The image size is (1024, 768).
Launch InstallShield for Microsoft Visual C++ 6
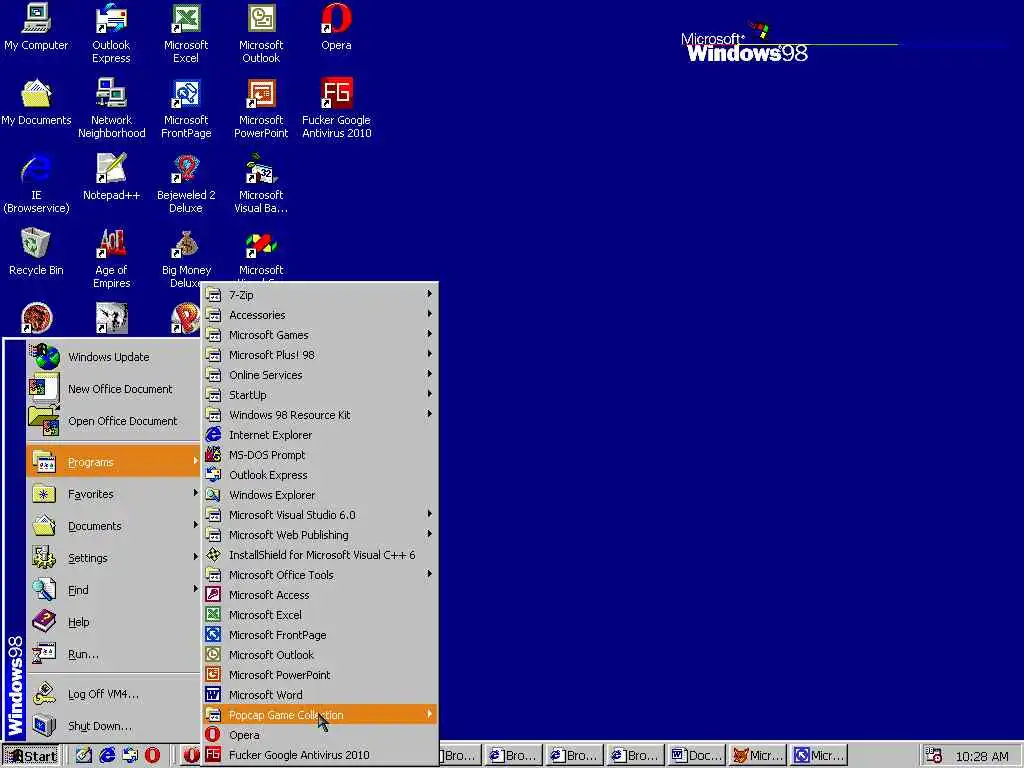(319, 555)
